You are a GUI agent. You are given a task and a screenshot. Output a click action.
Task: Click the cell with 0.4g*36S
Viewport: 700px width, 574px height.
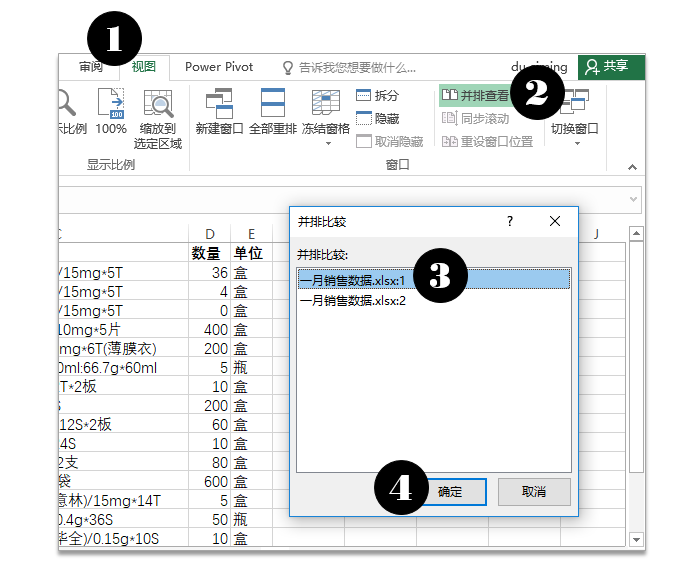123,520
